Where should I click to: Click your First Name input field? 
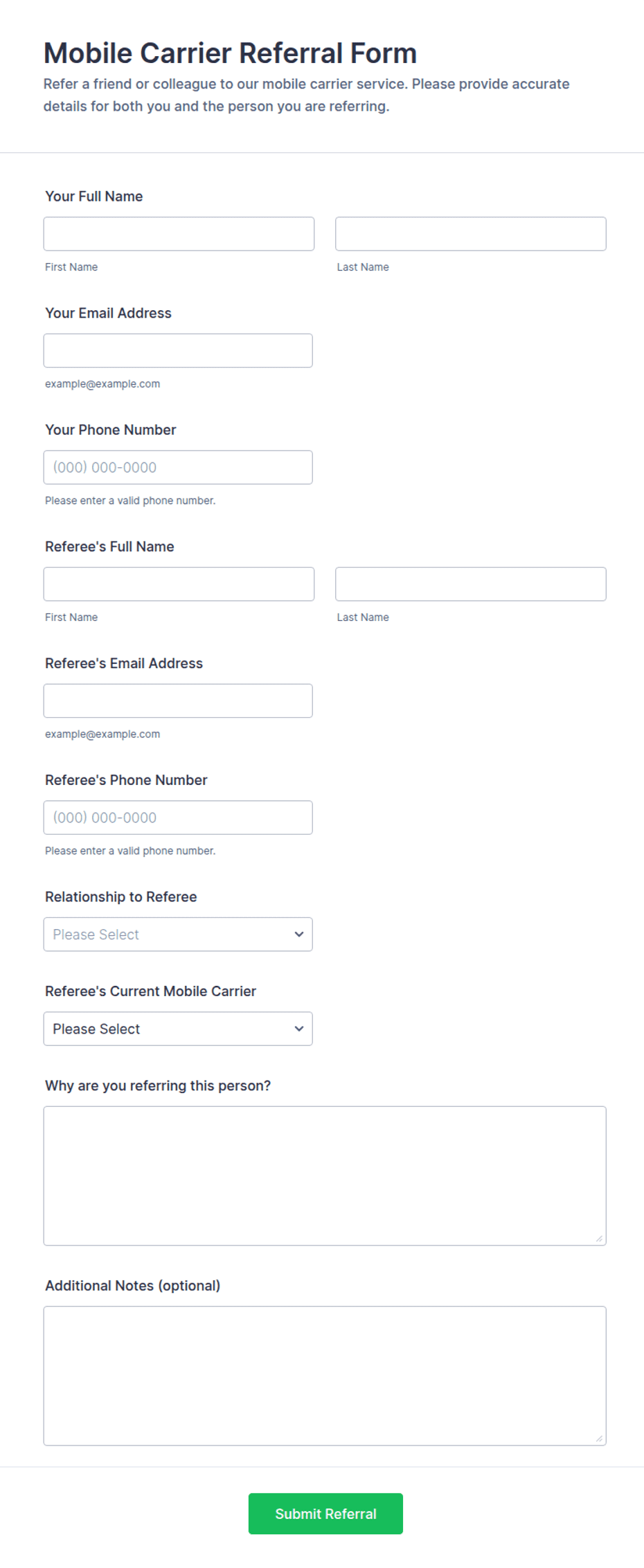click(x=179, y=234)
